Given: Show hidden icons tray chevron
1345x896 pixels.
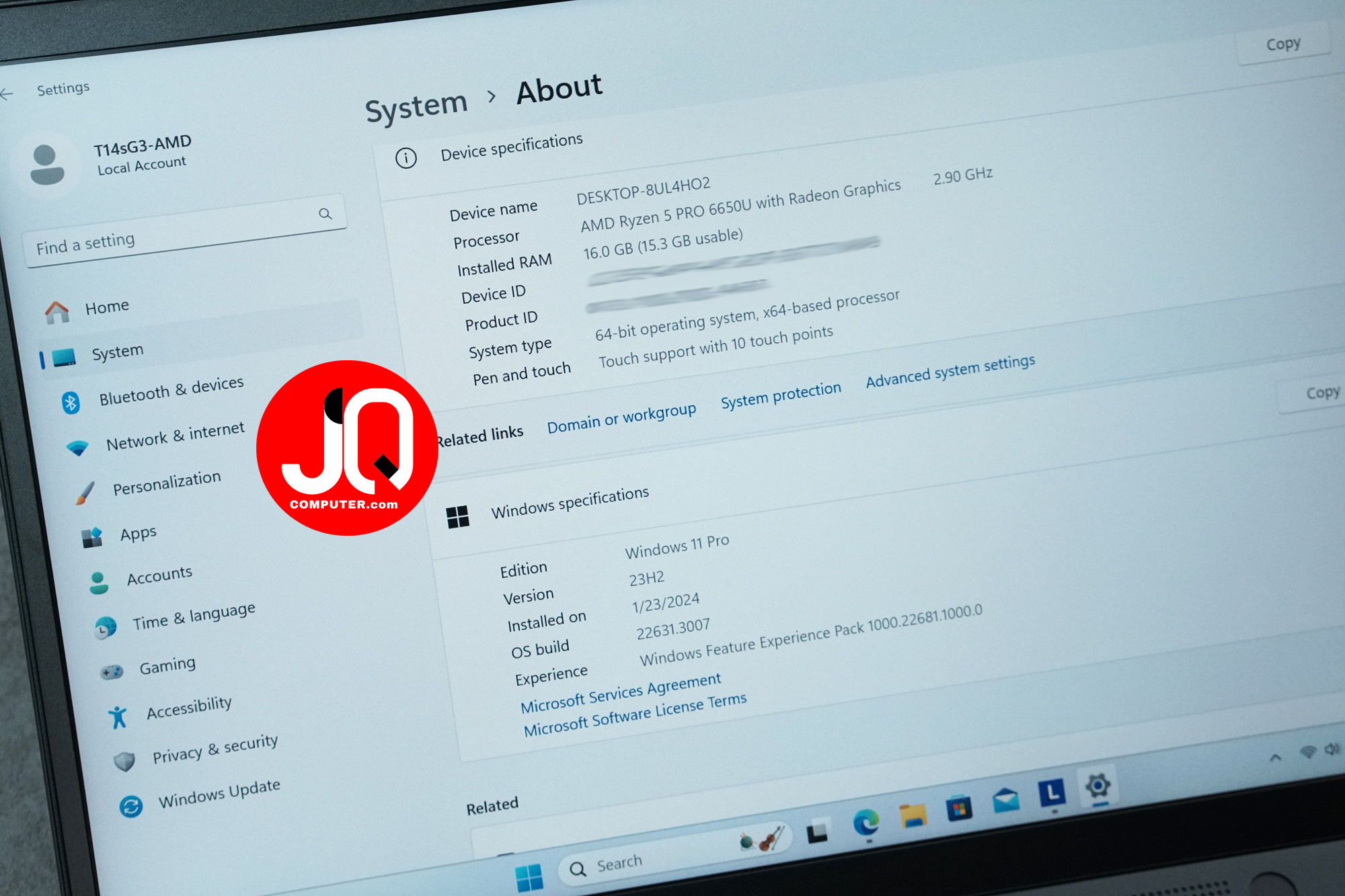Looking at the screenshot, I should click(x=1275, y=758).
